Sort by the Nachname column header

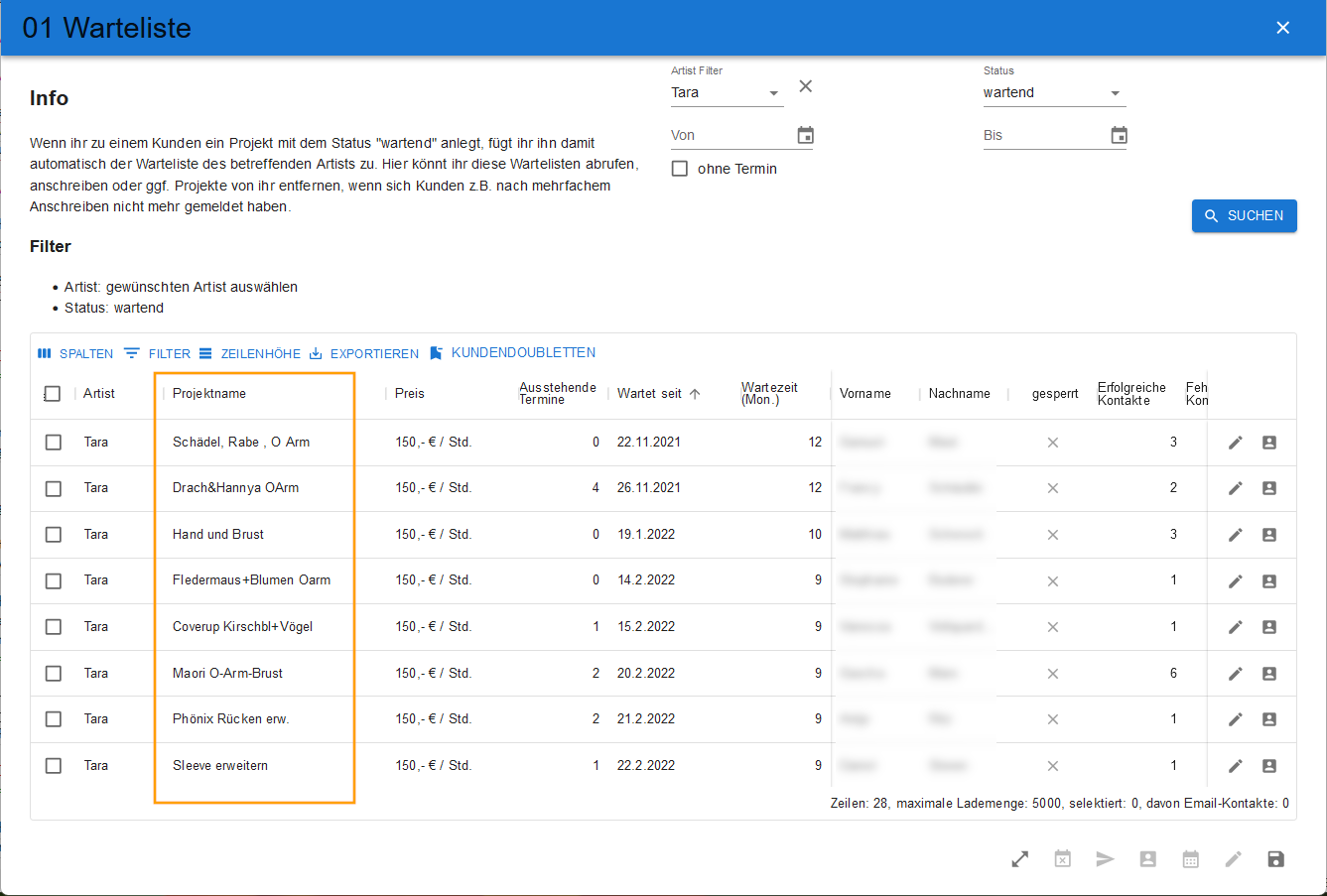960,394
